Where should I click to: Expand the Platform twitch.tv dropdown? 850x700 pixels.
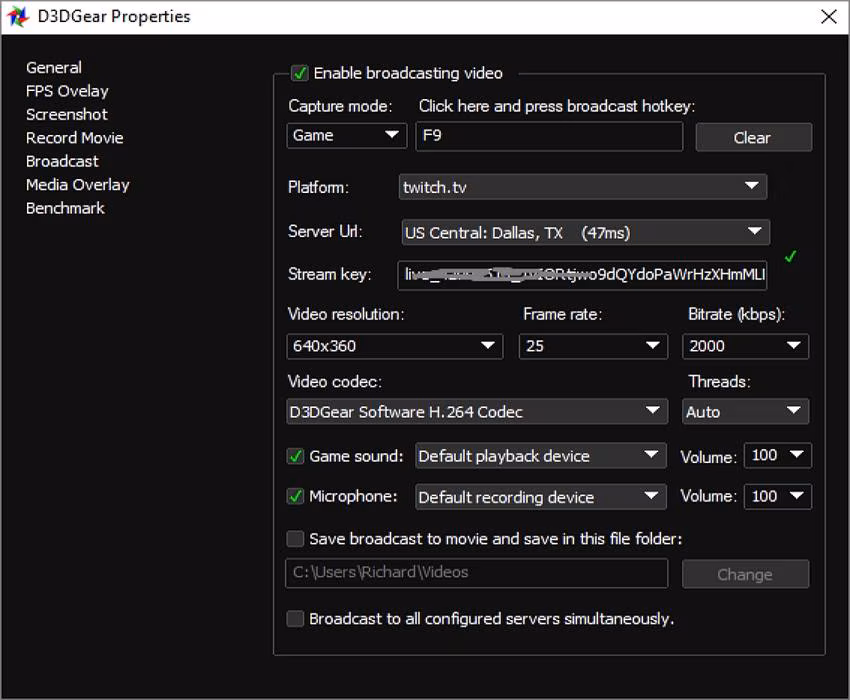point(583,187)
